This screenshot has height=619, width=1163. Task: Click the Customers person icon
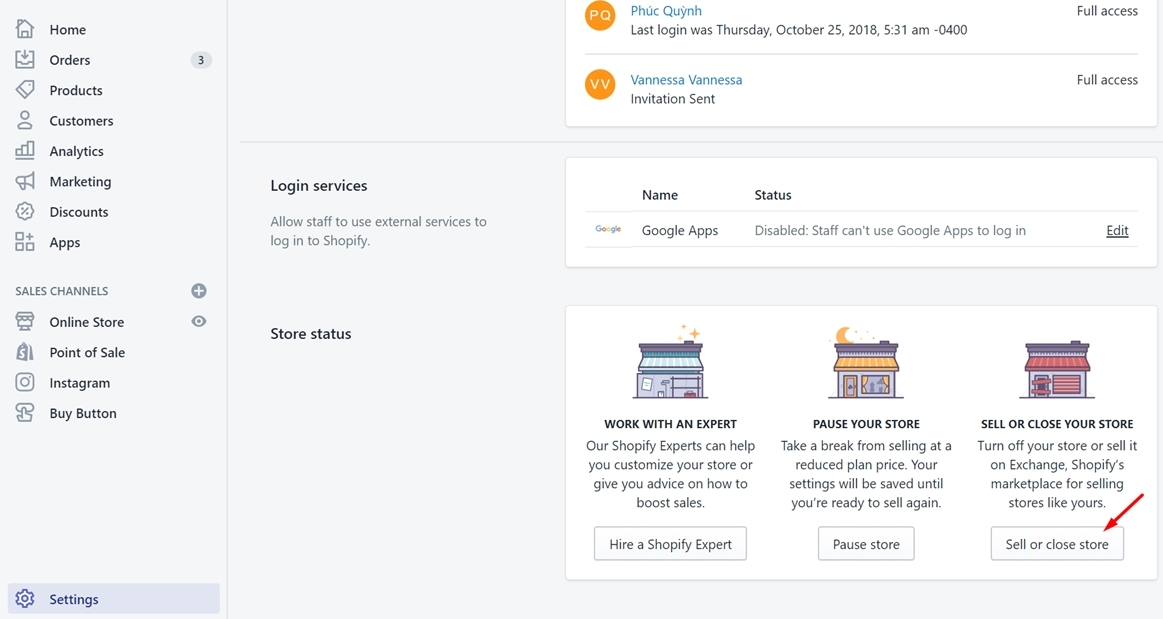pos(25,121)
